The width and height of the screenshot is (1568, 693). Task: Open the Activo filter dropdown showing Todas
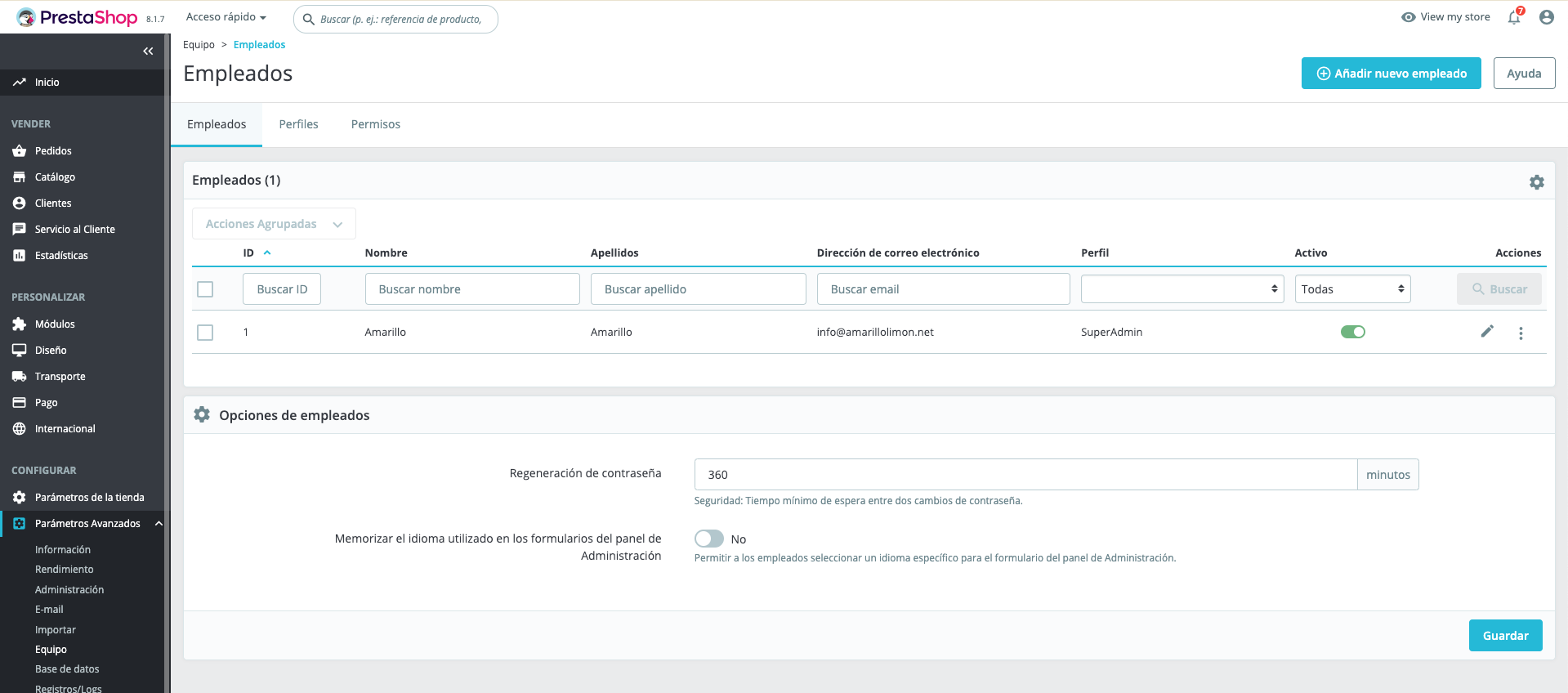(x=1352, y=288)
